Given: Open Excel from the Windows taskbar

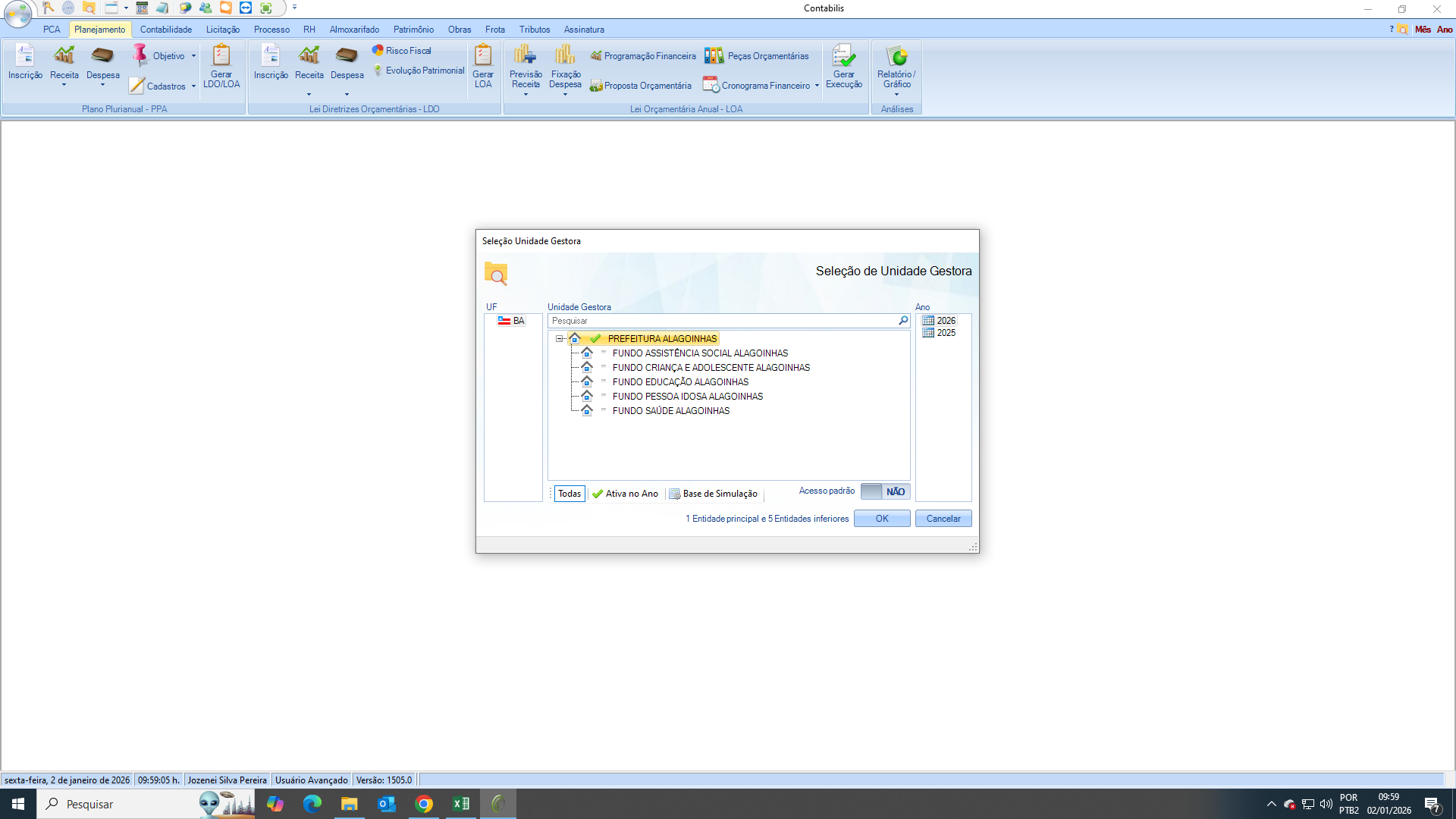Looking at the screenshot, I should tap(461, 804).
